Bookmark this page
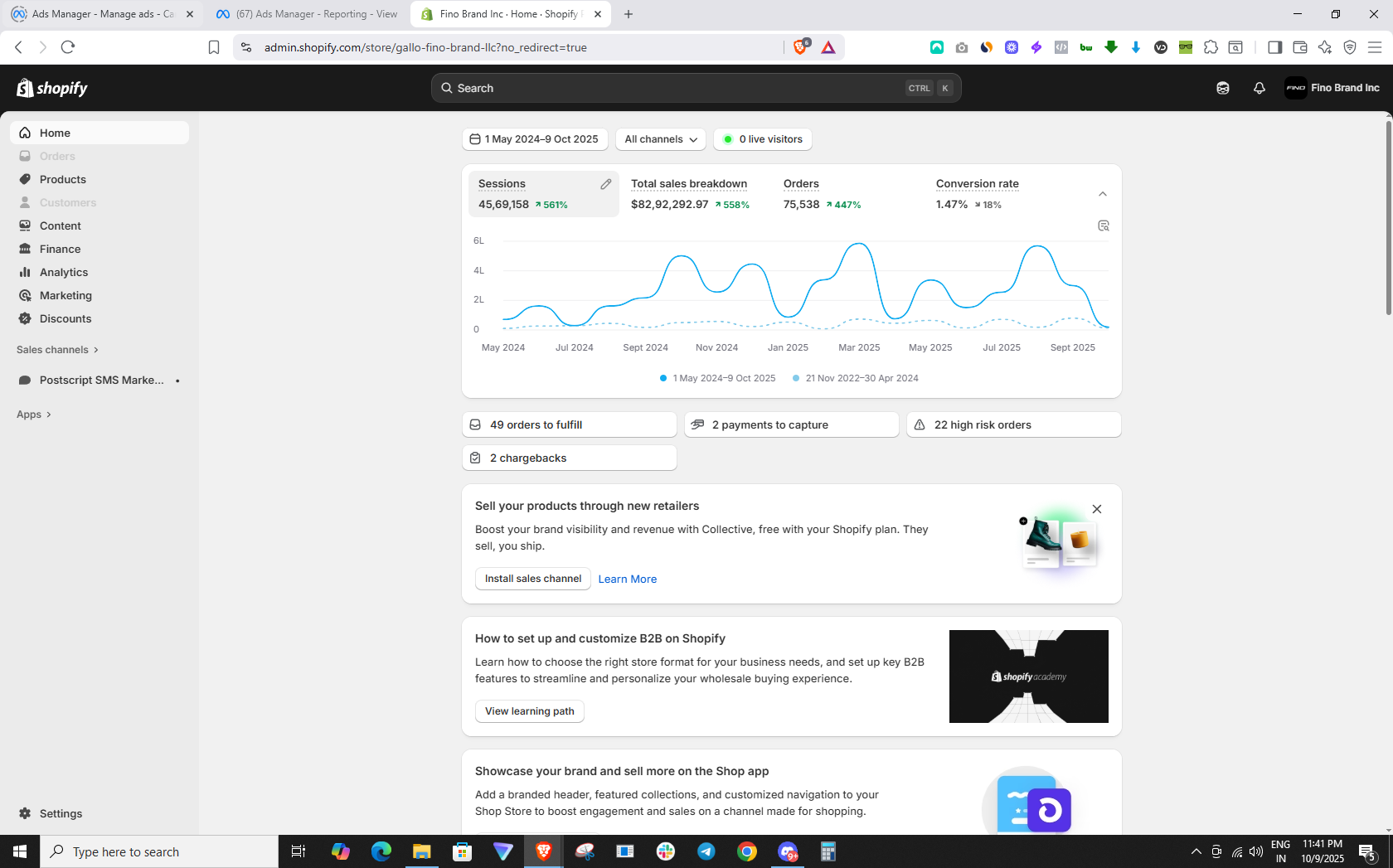Image resolution: width=1393 pixels, height=868 pixels. coord(214,47)
